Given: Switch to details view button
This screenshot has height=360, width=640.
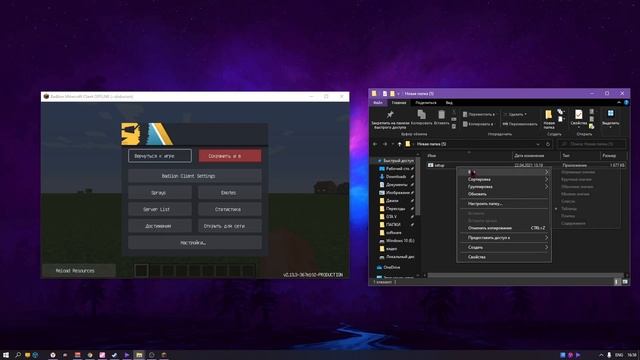Looking at the screenshot, I should click(617, 282).
